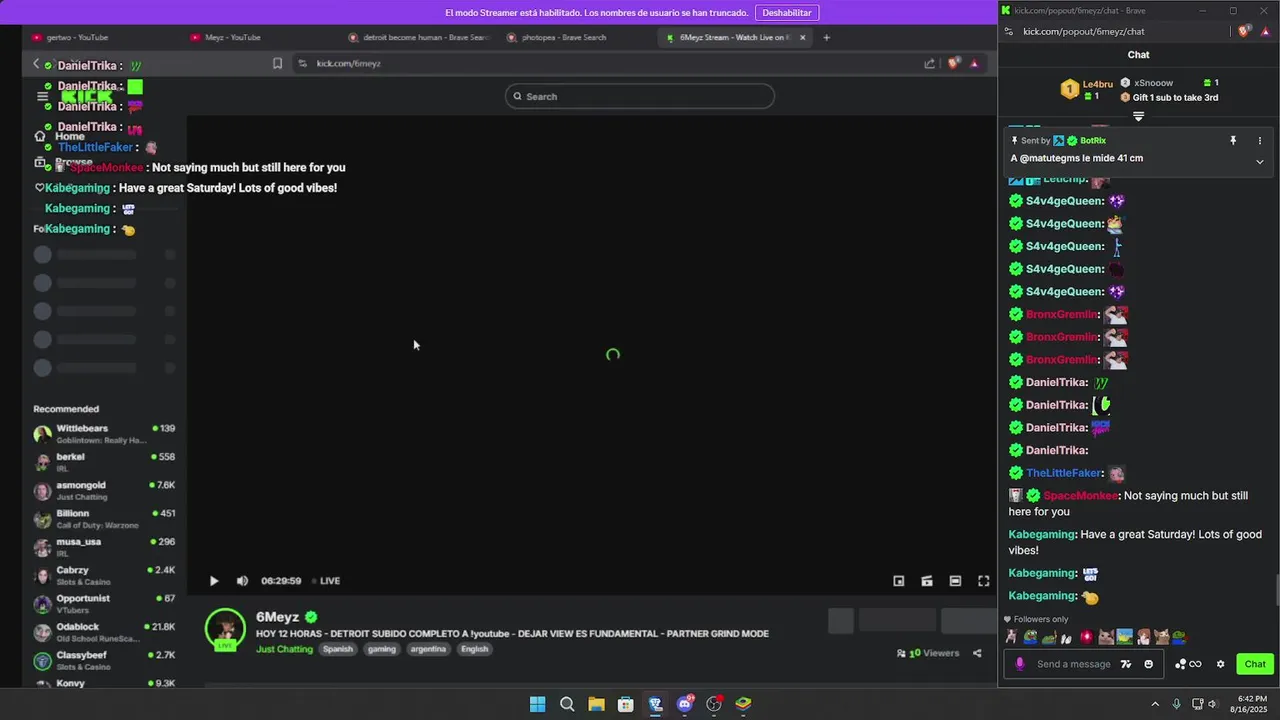
Task: Open Odablock recommended channel
Action: point(104,632)
